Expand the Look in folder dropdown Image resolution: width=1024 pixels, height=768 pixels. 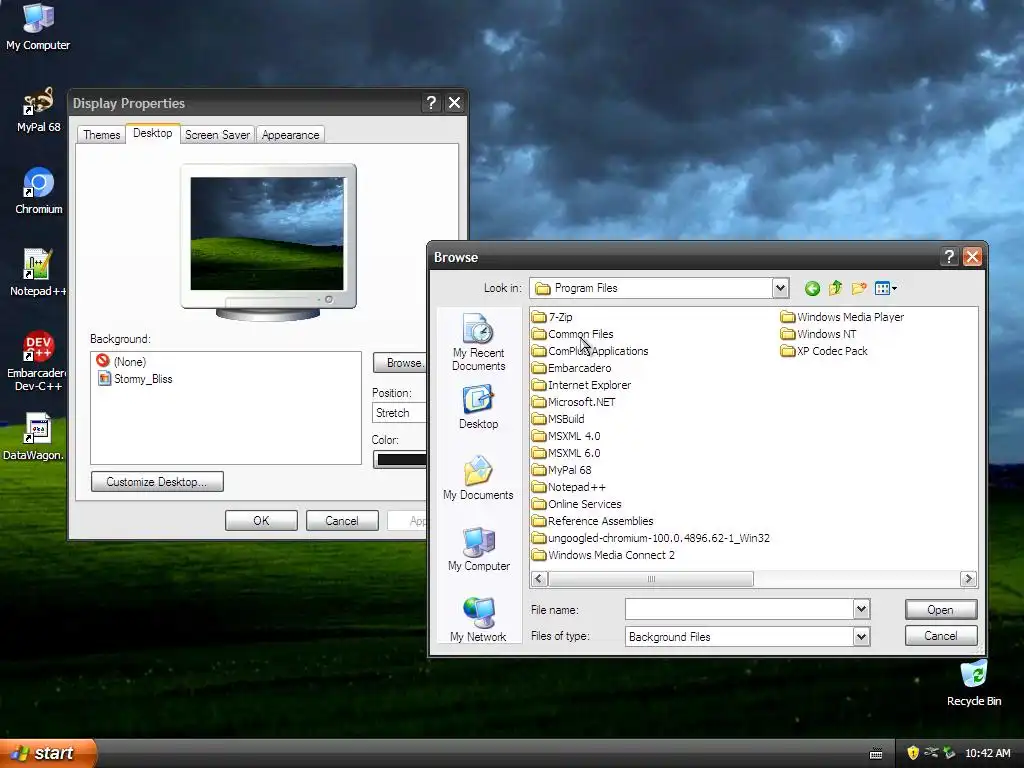780,288
